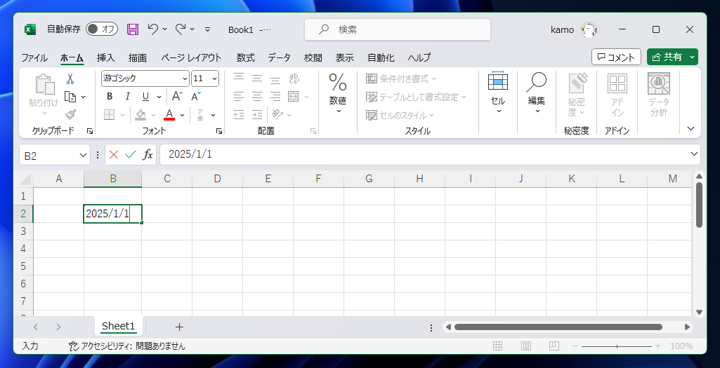Select column D header
This screenshot has width=720, height=368.
click(217, 179)
